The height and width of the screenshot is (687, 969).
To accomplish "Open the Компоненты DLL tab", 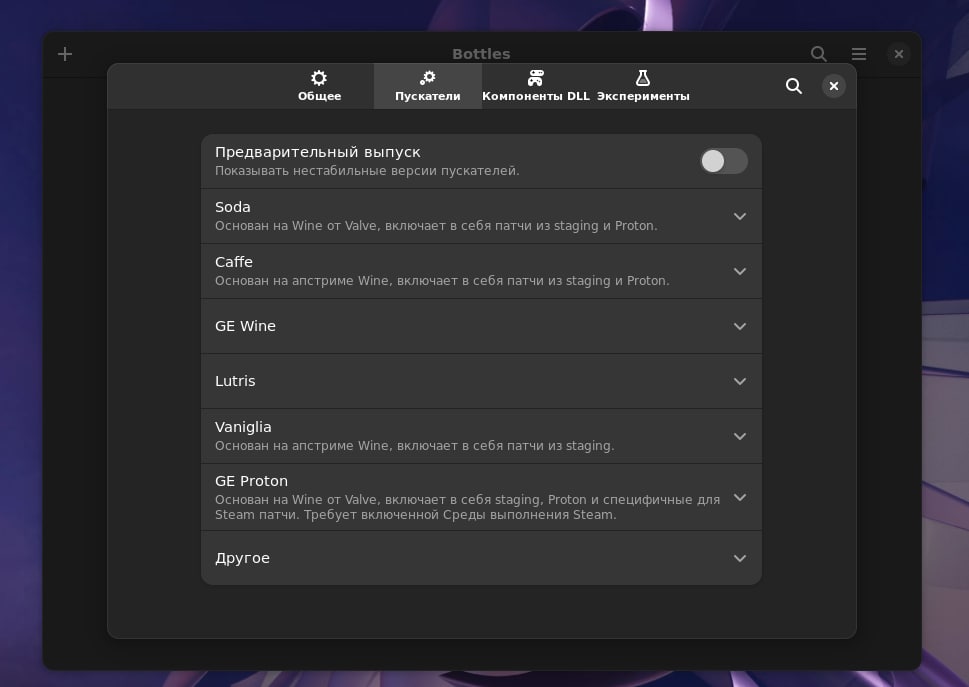I will (536, 86).
